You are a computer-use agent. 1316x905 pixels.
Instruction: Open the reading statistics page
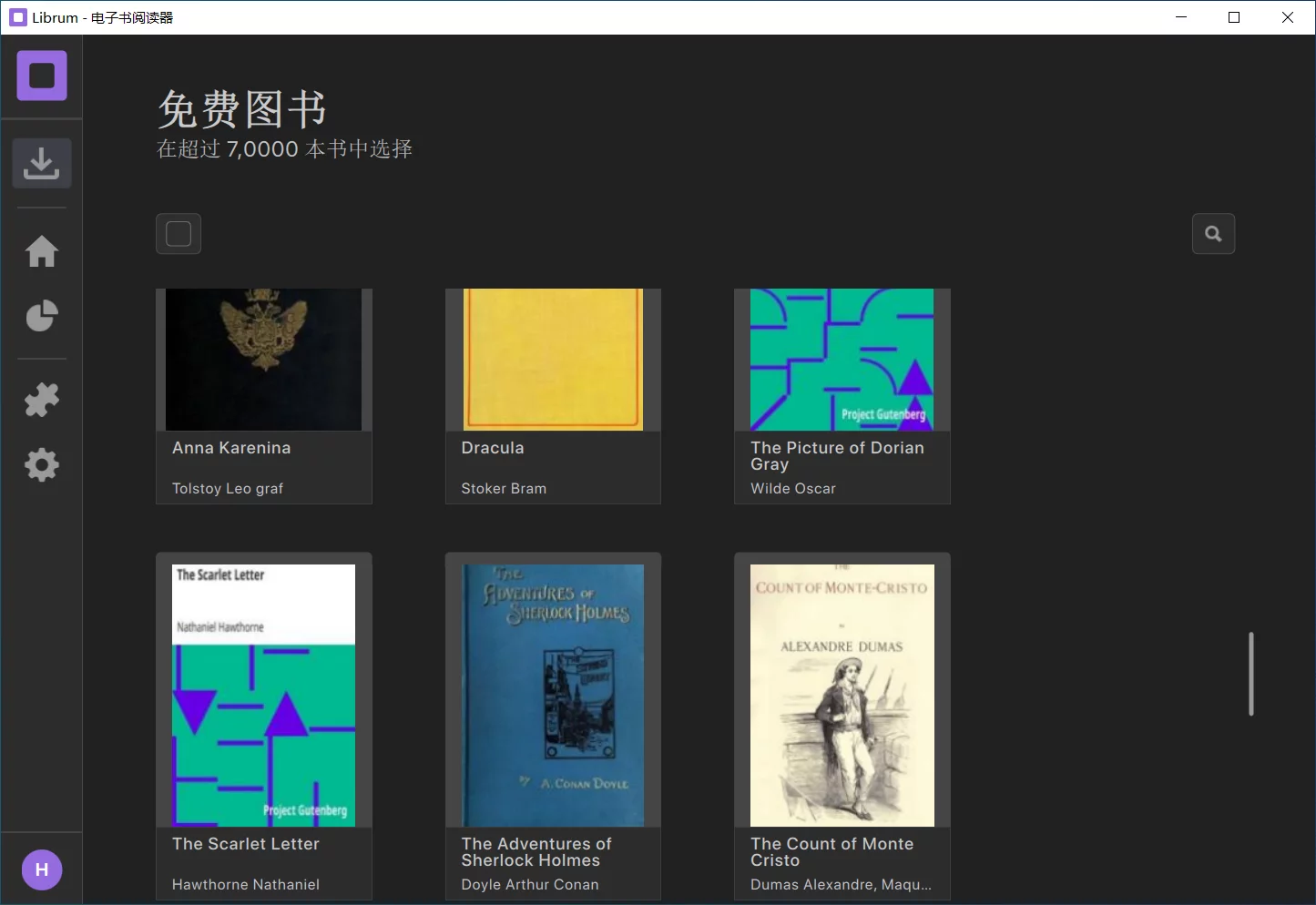42,316
